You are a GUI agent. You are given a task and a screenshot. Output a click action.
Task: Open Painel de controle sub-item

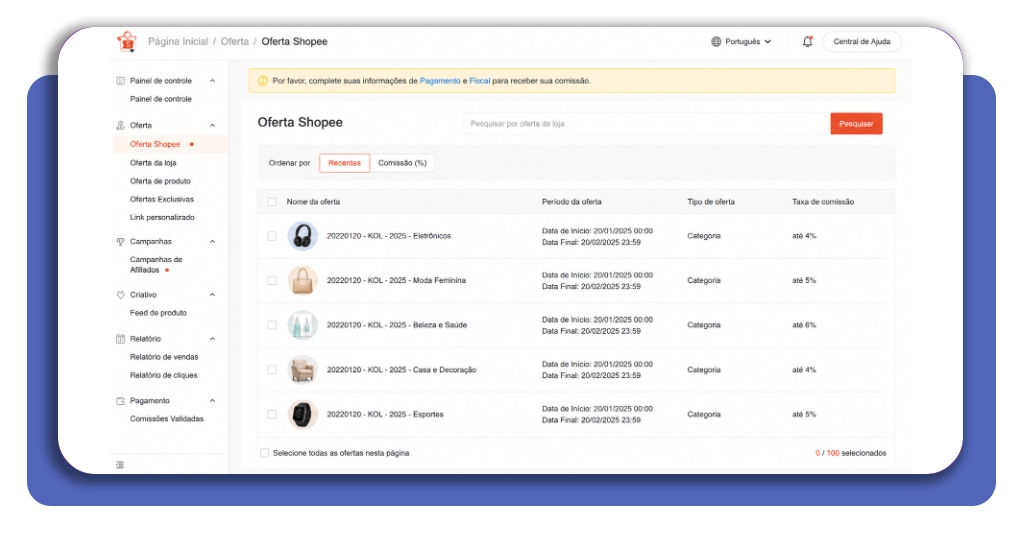tap(161, 99)
